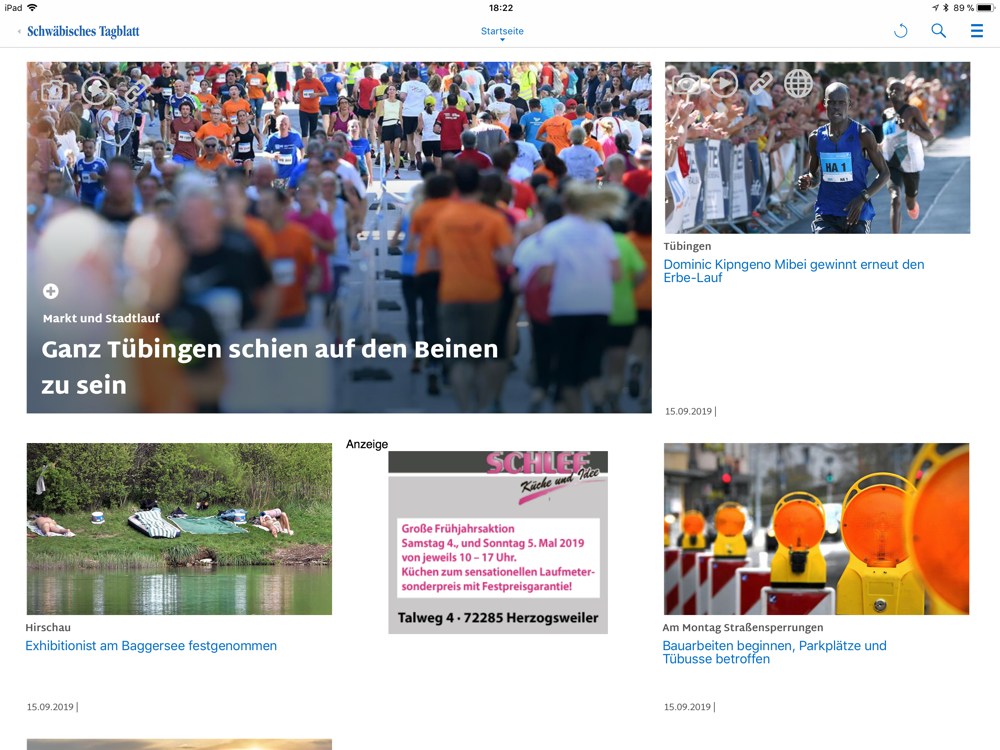This screenshot has width=1000, height=750.
Task: Open camera icon on Erbe-Lauf runner image
Action: 686,84
